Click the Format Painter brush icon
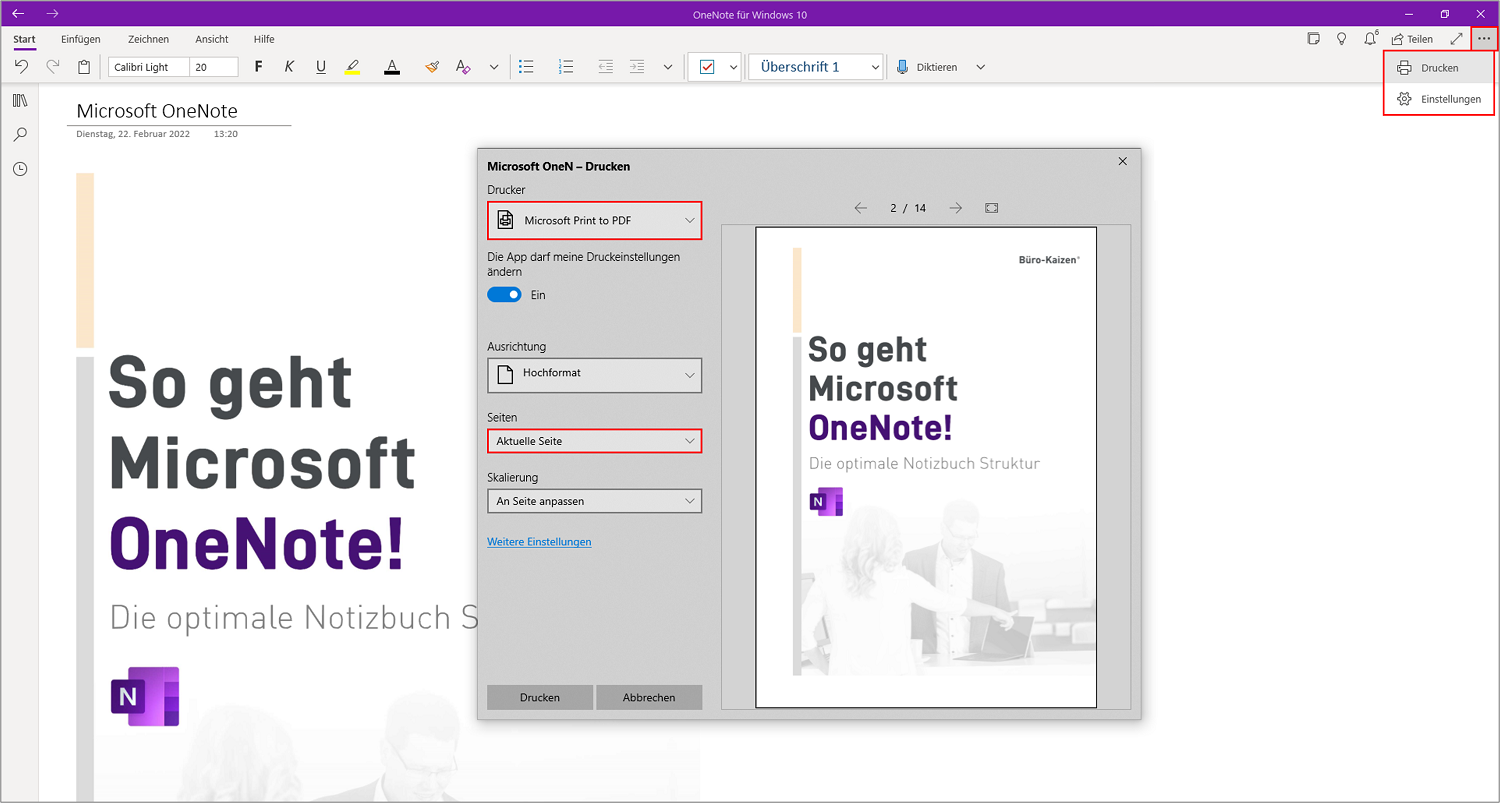 tap(432, 67)
